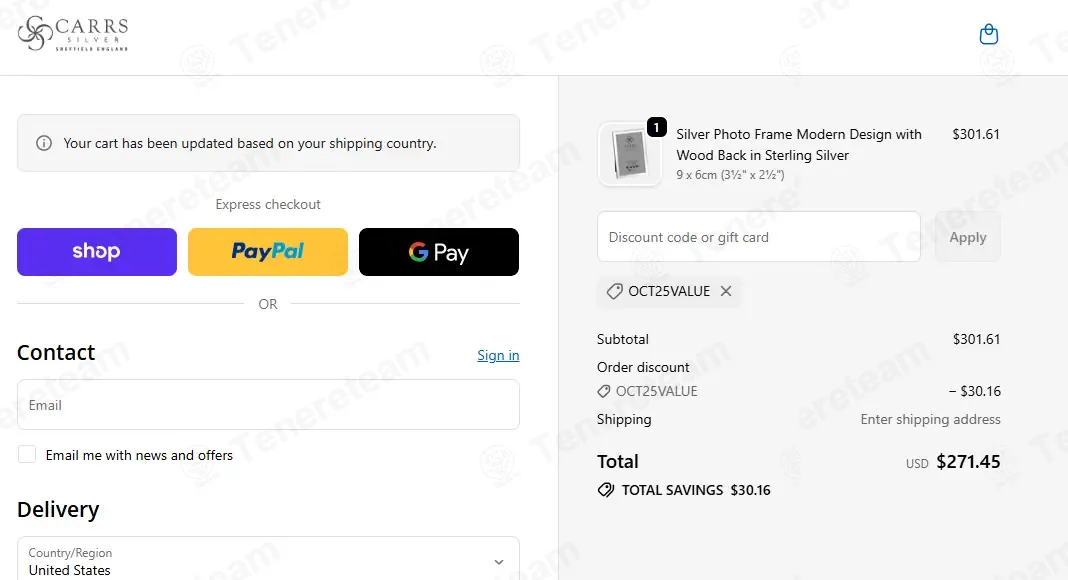Screen dimensions: 1068x580
Task: Pay with Google Pay express checkout
Action: click(x=438, y=252)
